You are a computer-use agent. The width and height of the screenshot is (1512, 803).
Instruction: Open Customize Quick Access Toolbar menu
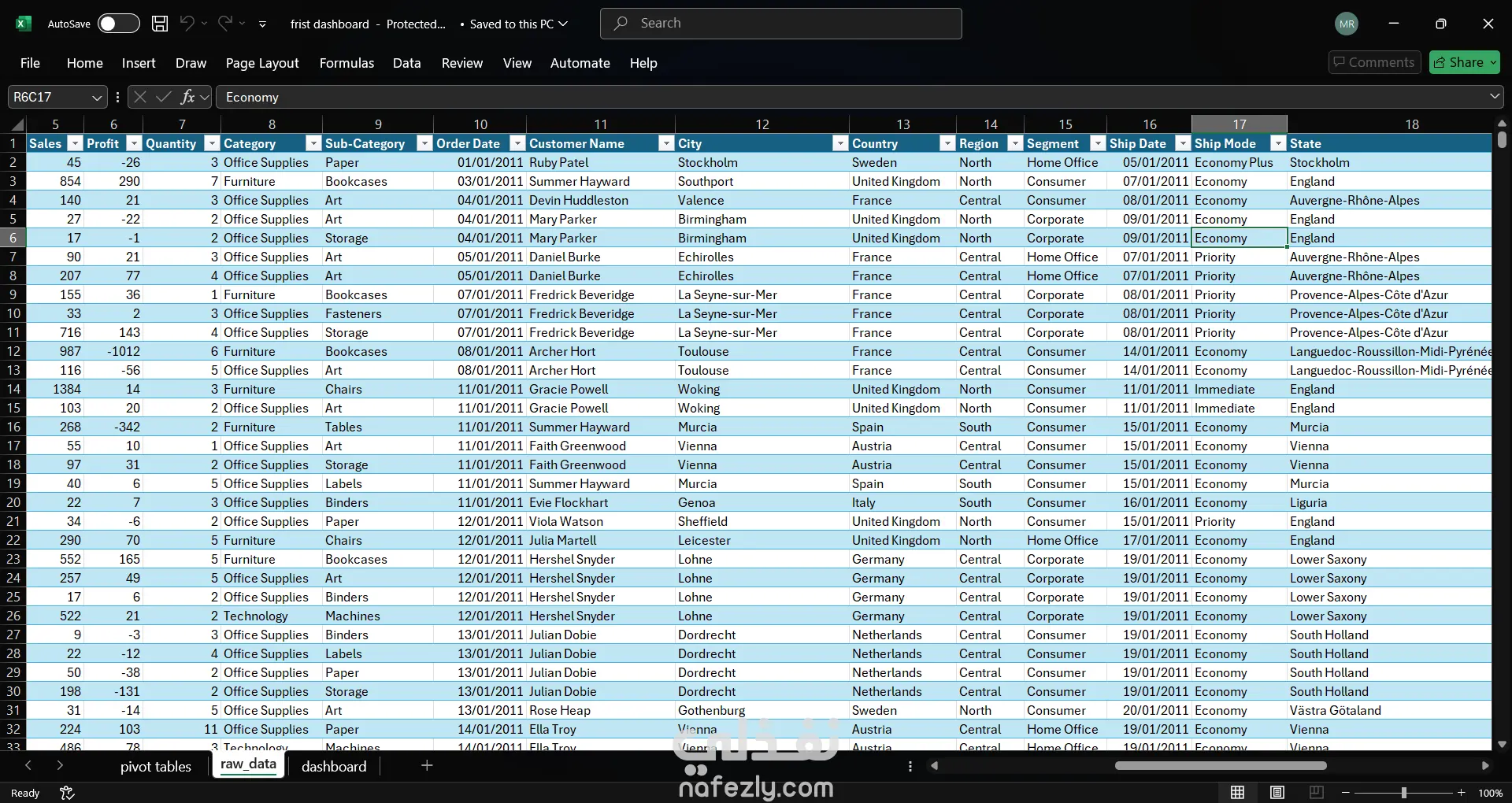tap(262, 24)
